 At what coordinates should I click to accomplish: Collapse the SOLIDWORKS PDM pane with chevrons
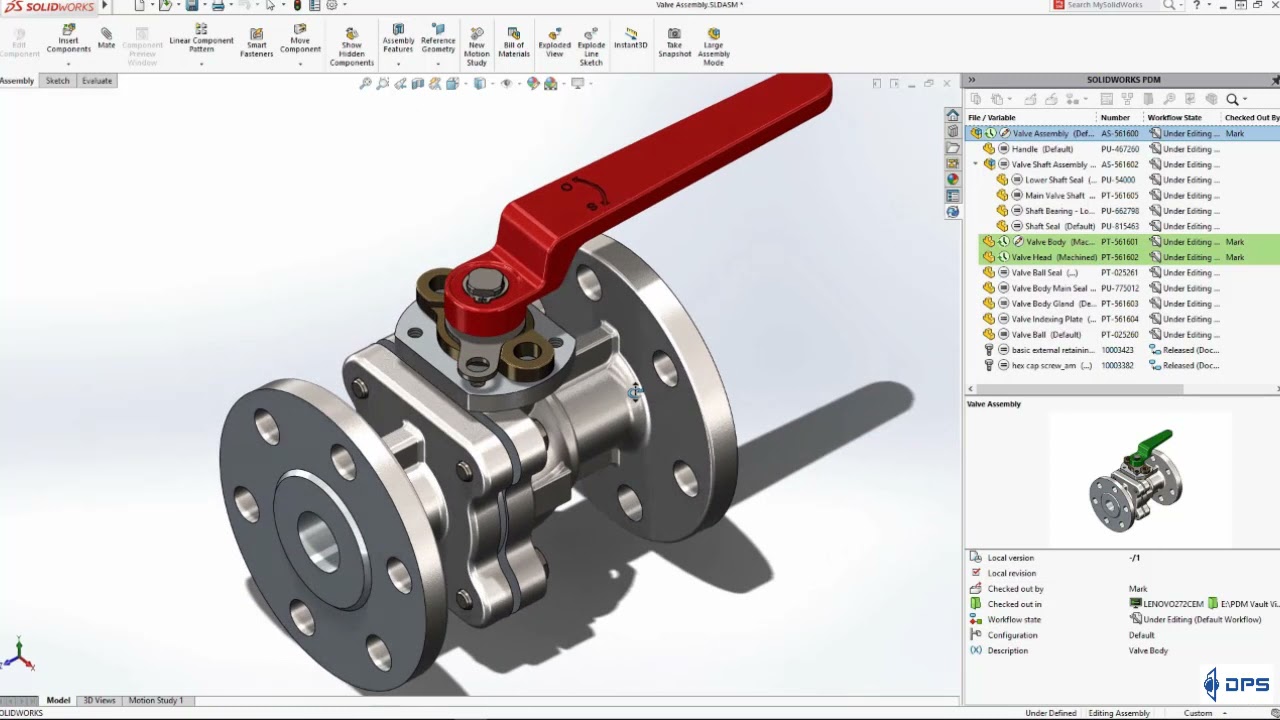[971, 80]
